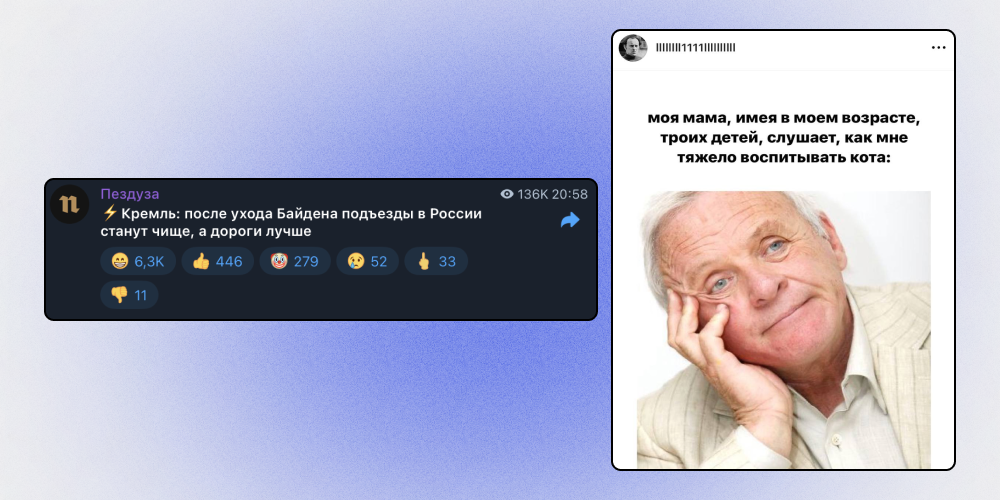Image resolution: width=1000 pixels, height=500 pixels.
Task: Toggle the thumbs-up reaction 446
Action: tap(217, 261)
